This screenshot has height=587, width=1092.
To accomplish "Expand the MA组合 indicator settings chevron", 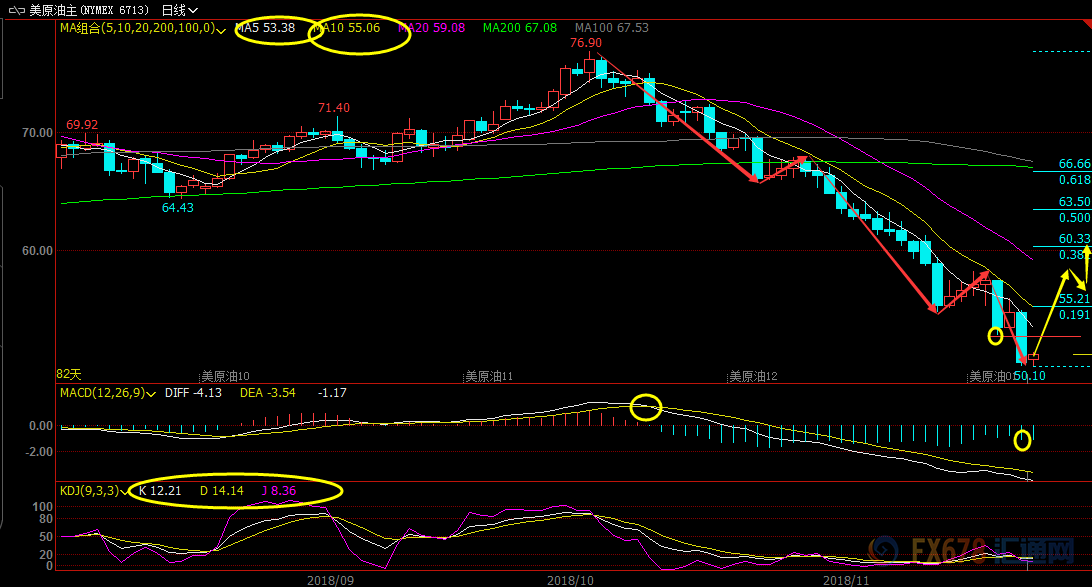I will coord(221,29).
